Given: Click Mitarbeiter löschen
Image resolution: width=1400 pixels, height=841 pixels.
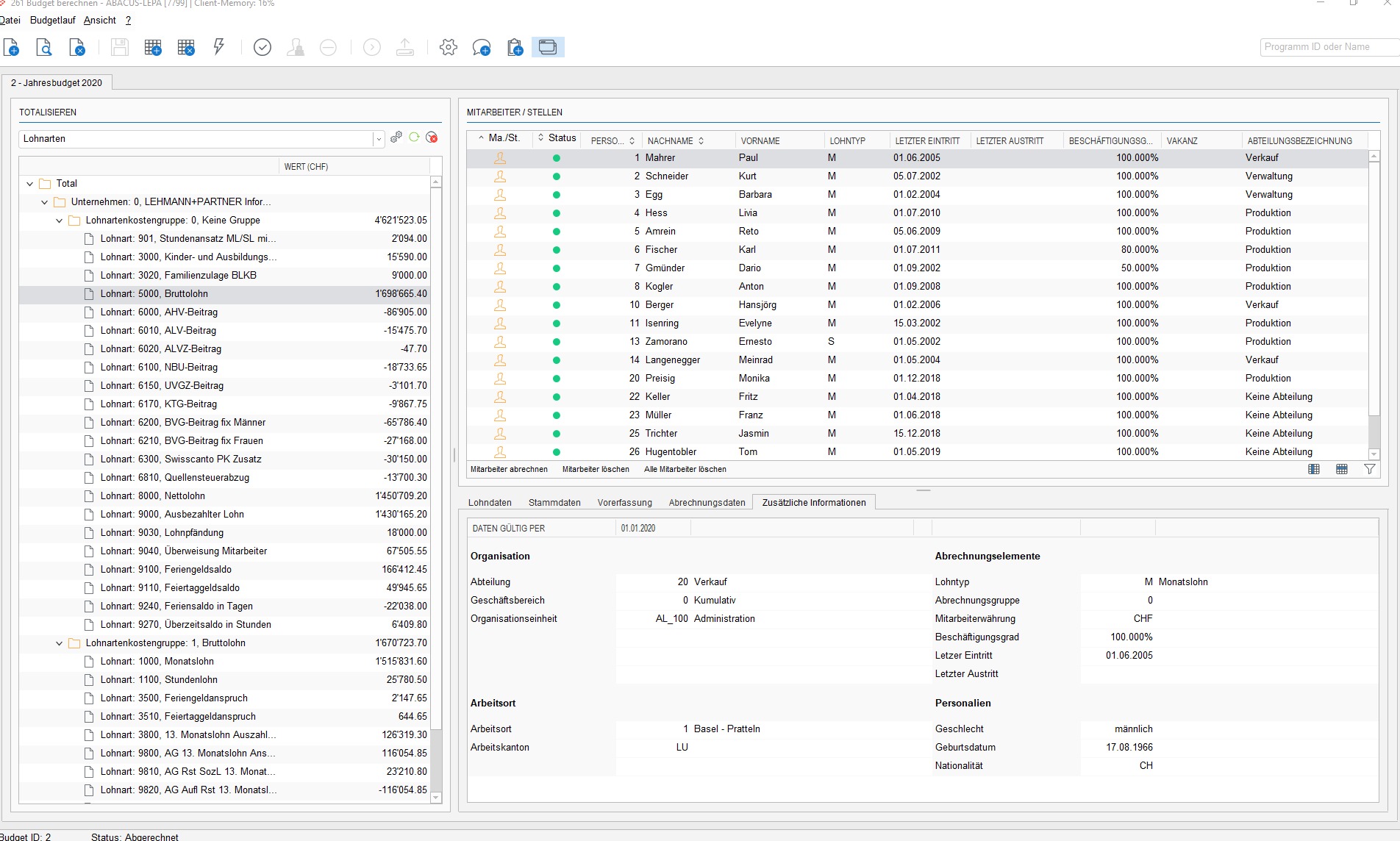Looking at the screenshot, I should point(596,469).
